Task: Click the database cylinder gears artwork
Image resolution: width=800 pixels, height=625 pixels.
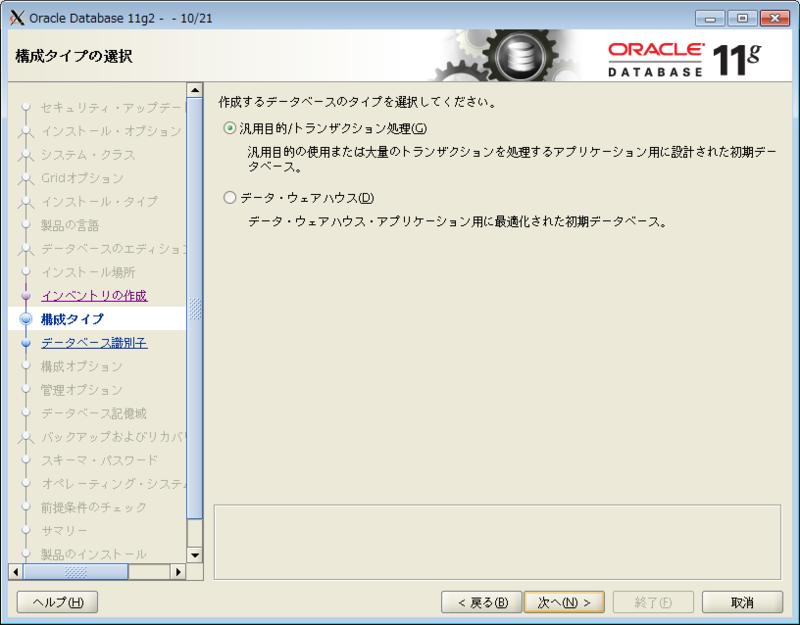Action: pos(520,55)
